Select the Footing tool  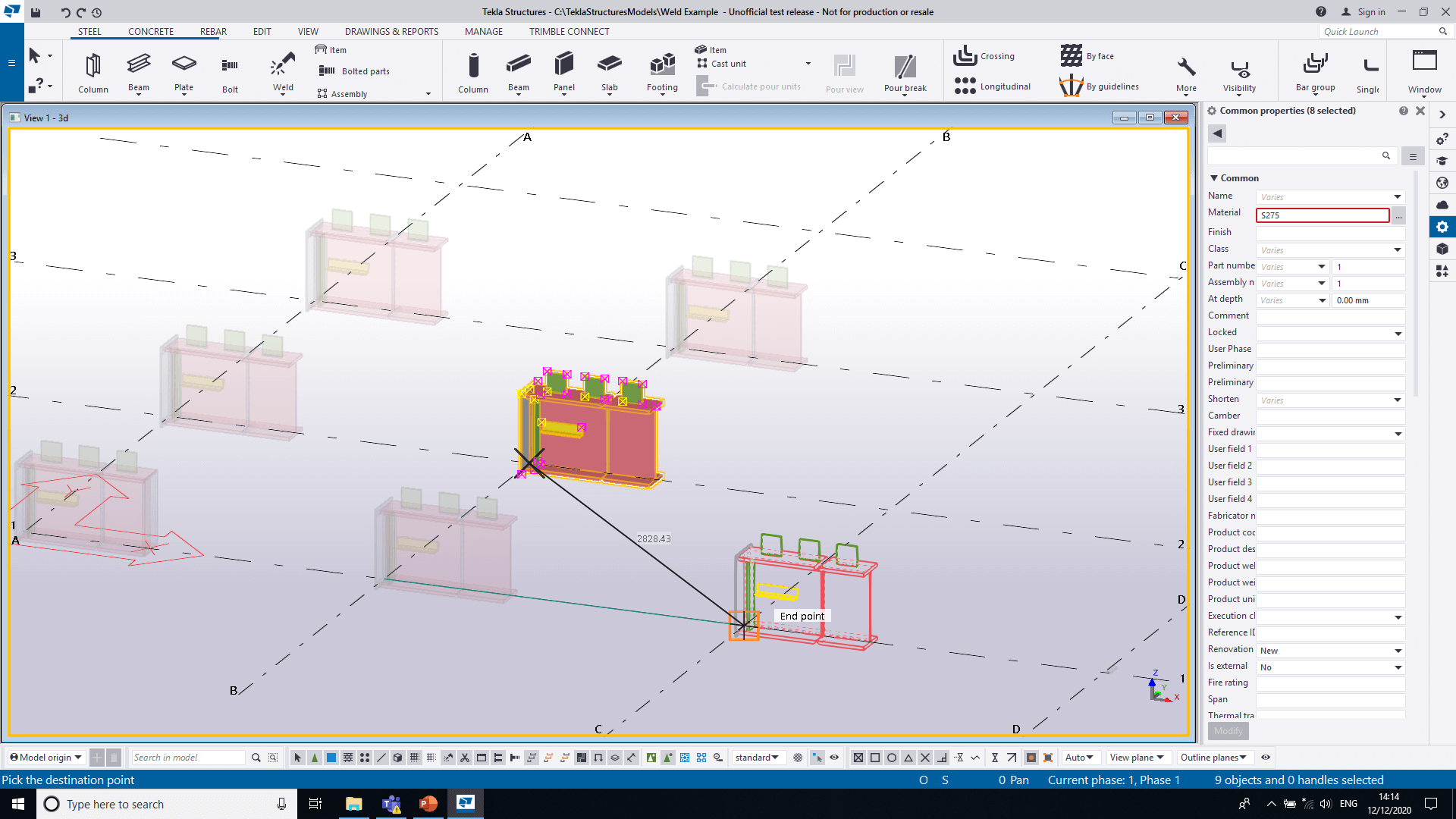point(662,73)
